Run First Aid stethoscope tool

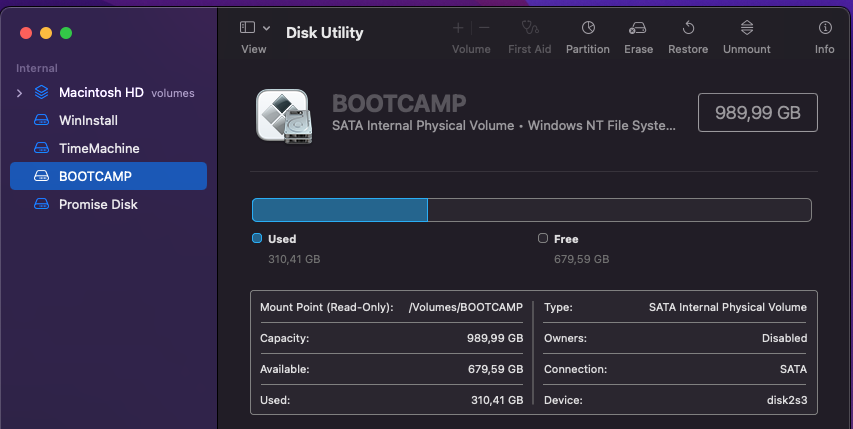tap(530, 27)
